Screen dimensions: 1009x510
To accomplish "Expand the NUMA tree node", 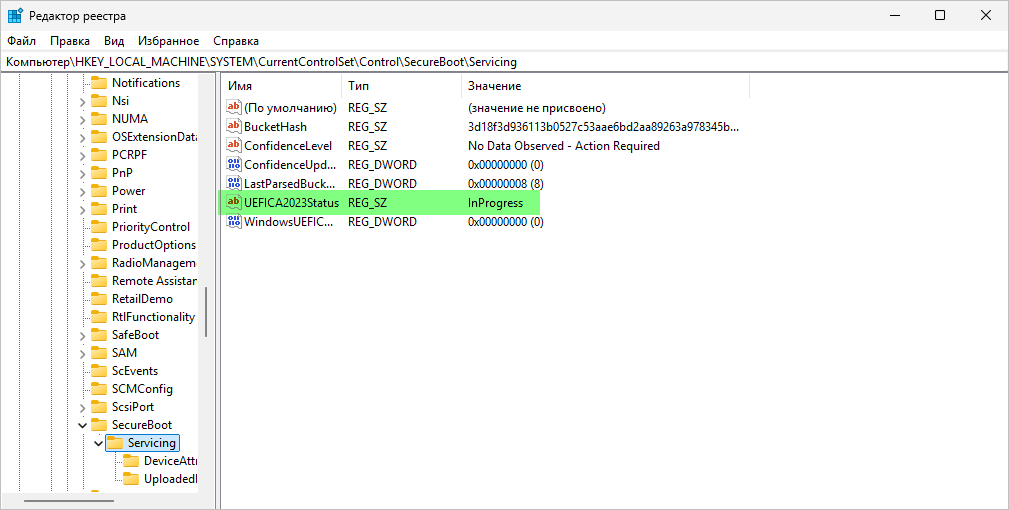I will point(82,120).
